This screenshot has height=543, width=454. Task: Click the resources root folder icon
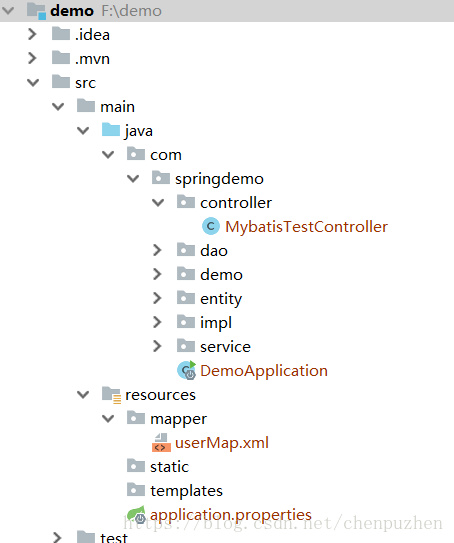click(112, 395)
